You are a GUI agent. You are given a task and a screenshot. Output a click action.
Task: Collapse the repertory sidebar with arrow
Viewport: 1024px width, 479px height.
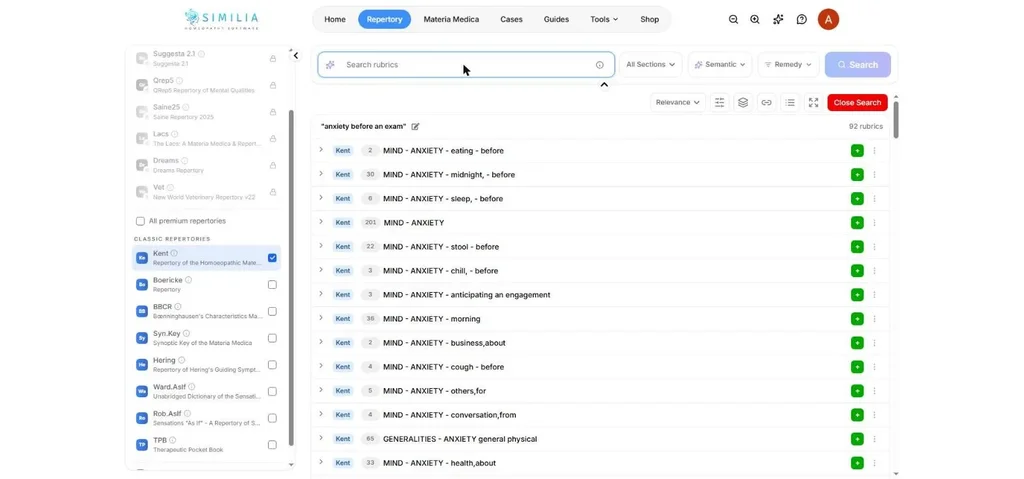[296, 56]
